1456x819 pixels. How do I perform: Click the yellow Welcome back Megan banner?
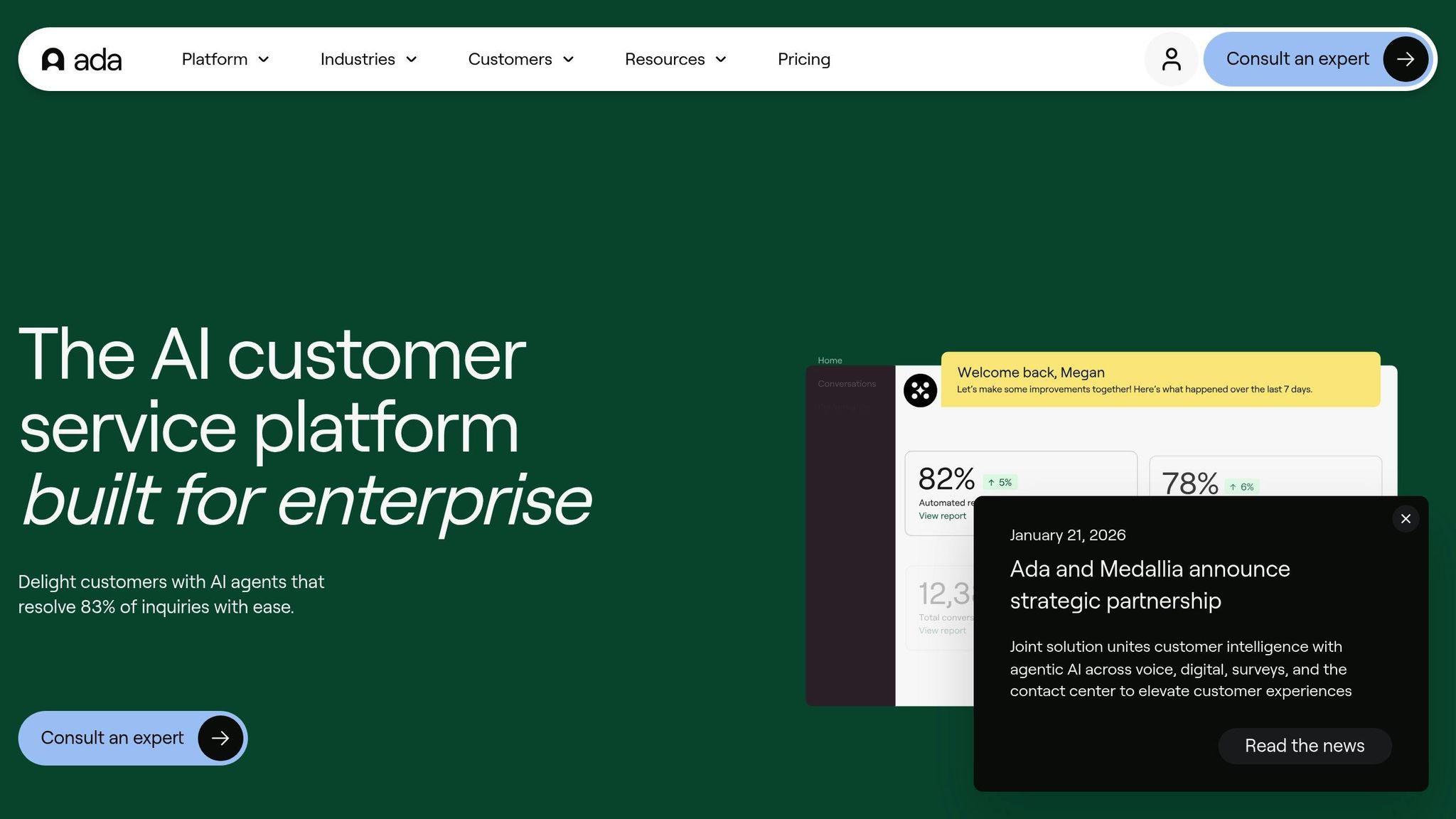click(x=1160, y=380)
